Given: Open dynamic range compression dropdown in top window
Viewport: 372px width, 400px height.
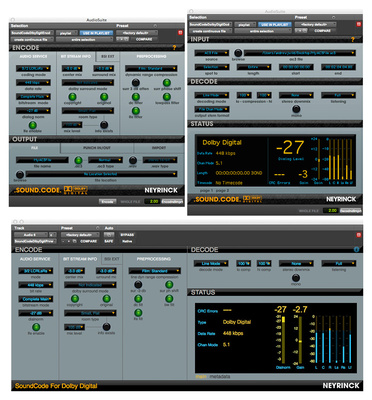Looking at the screenshot, I should click(x=151, y=69).
